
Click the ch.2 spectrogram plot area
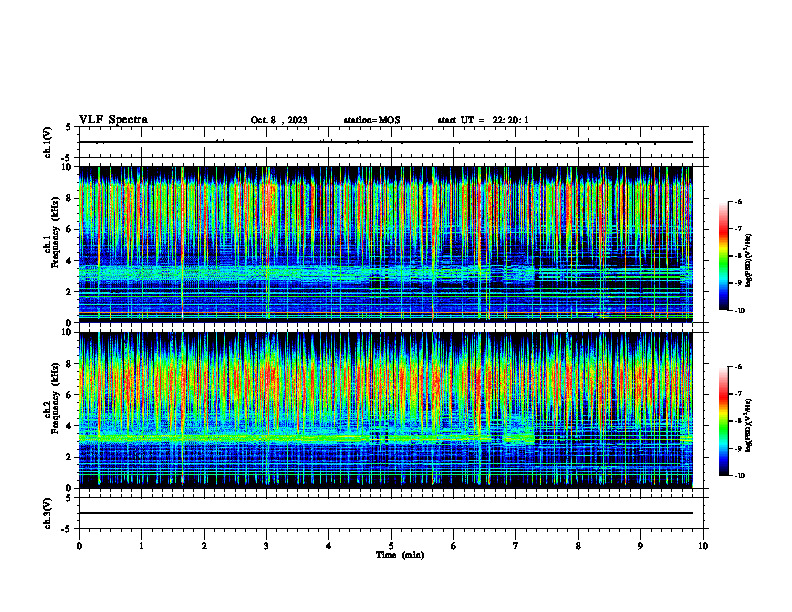pyautogui.click(x=385, y=410)
